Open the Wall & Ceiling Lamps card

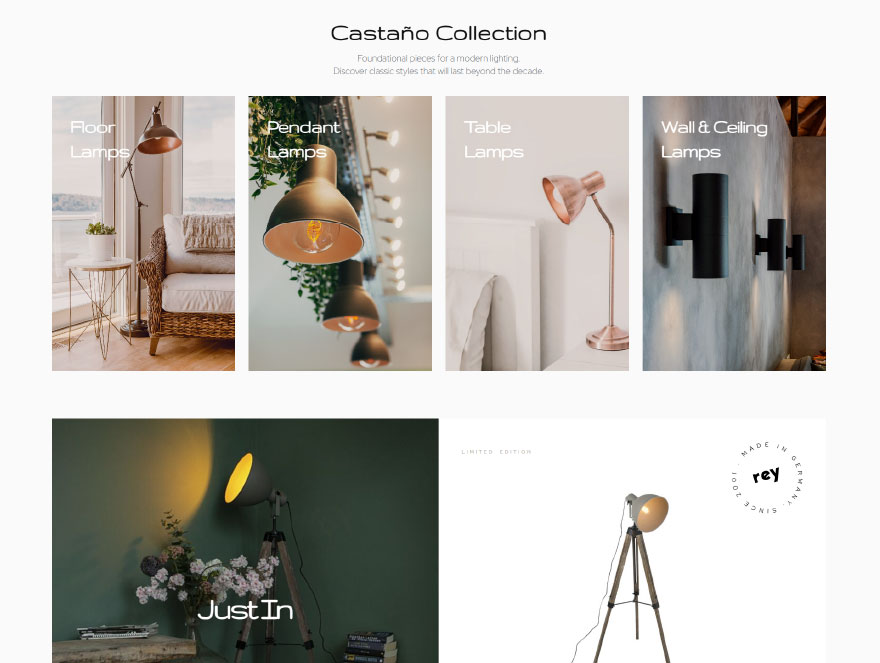(x=734, y=233)
